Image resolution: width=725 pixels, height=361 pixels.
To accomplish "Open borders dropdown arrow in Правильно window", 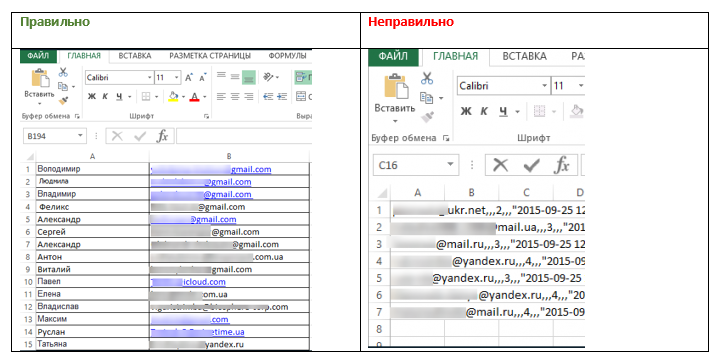I will coord(156,97).
